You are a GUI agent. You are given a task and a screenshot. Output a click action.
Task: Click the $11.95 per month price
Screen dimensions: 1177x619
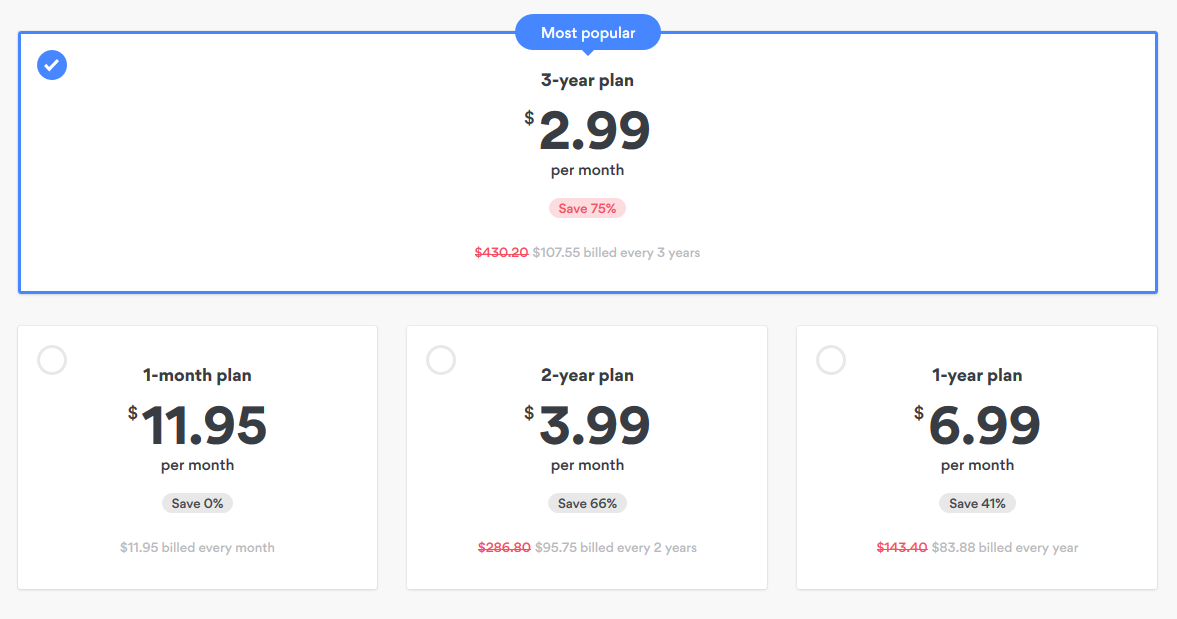tap(197, 425)
